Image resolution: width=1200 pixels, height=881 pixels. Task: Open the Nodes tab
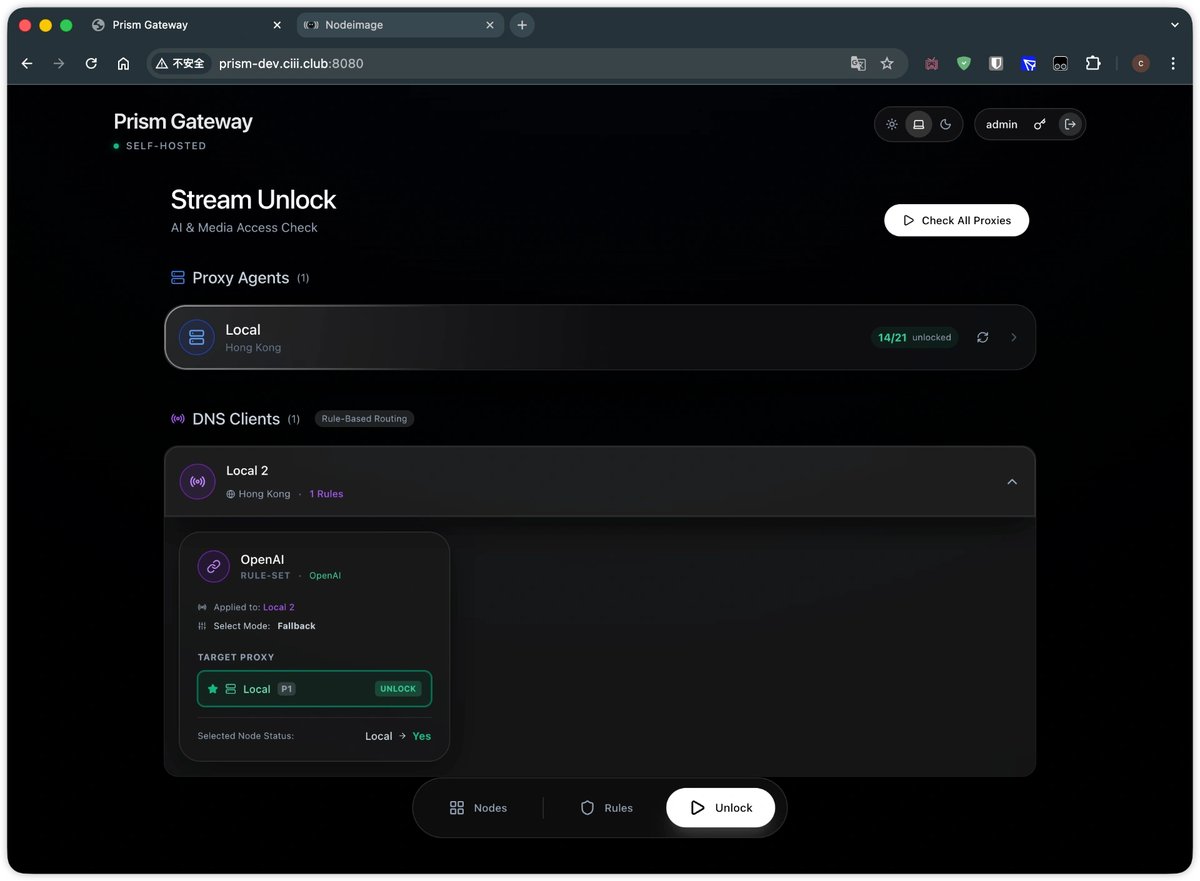[x=478, y=808]
